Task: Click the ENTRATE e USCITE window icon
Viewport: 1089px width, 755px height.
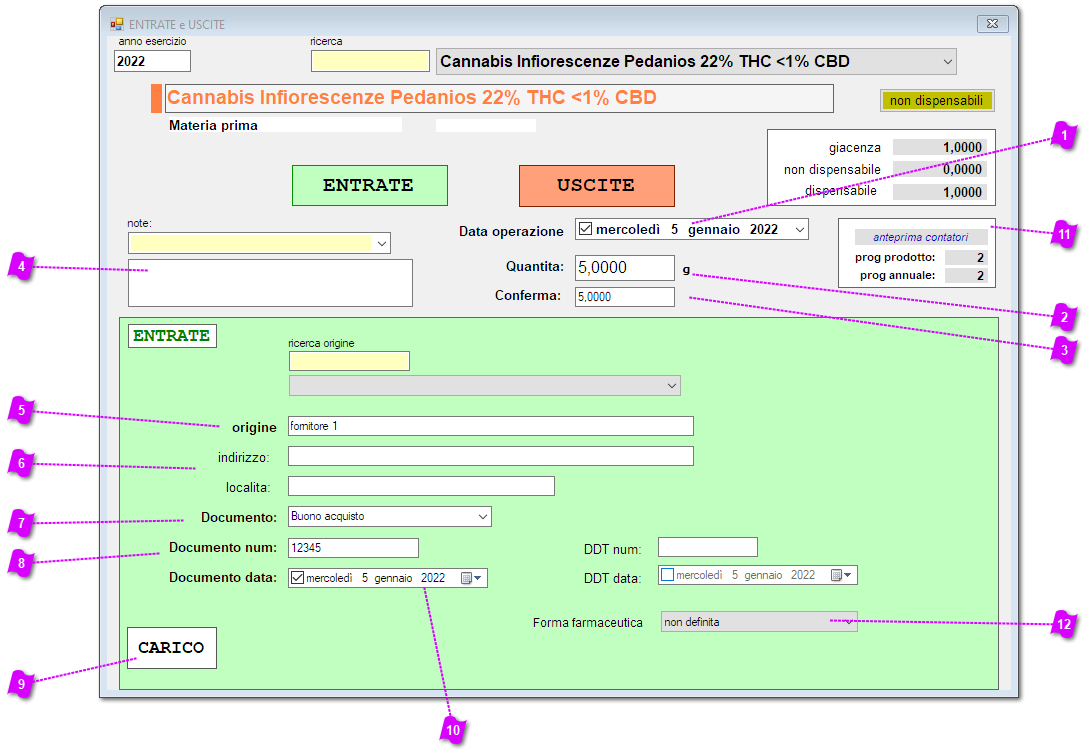Action: (117, 24)
